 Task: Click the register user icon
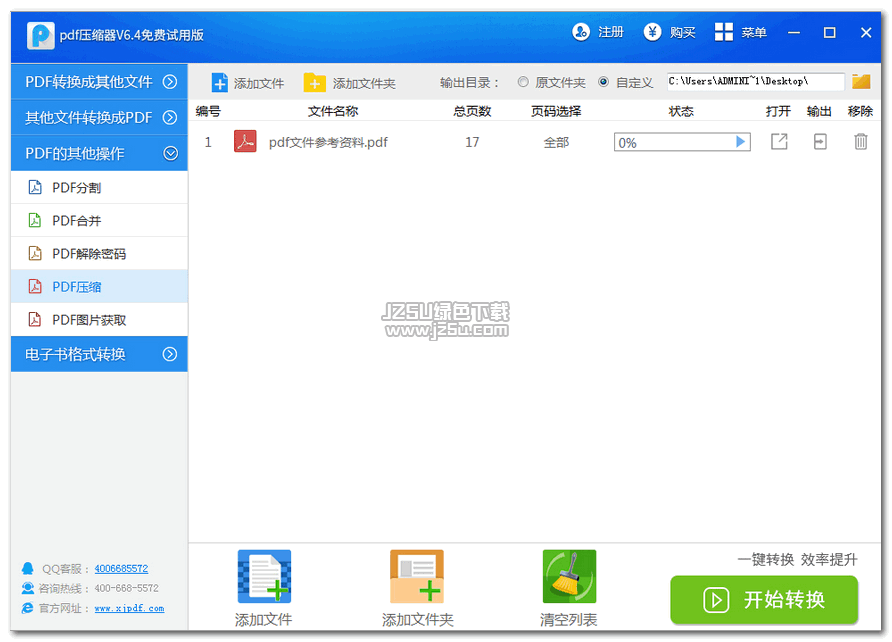(x=581, y=32)
